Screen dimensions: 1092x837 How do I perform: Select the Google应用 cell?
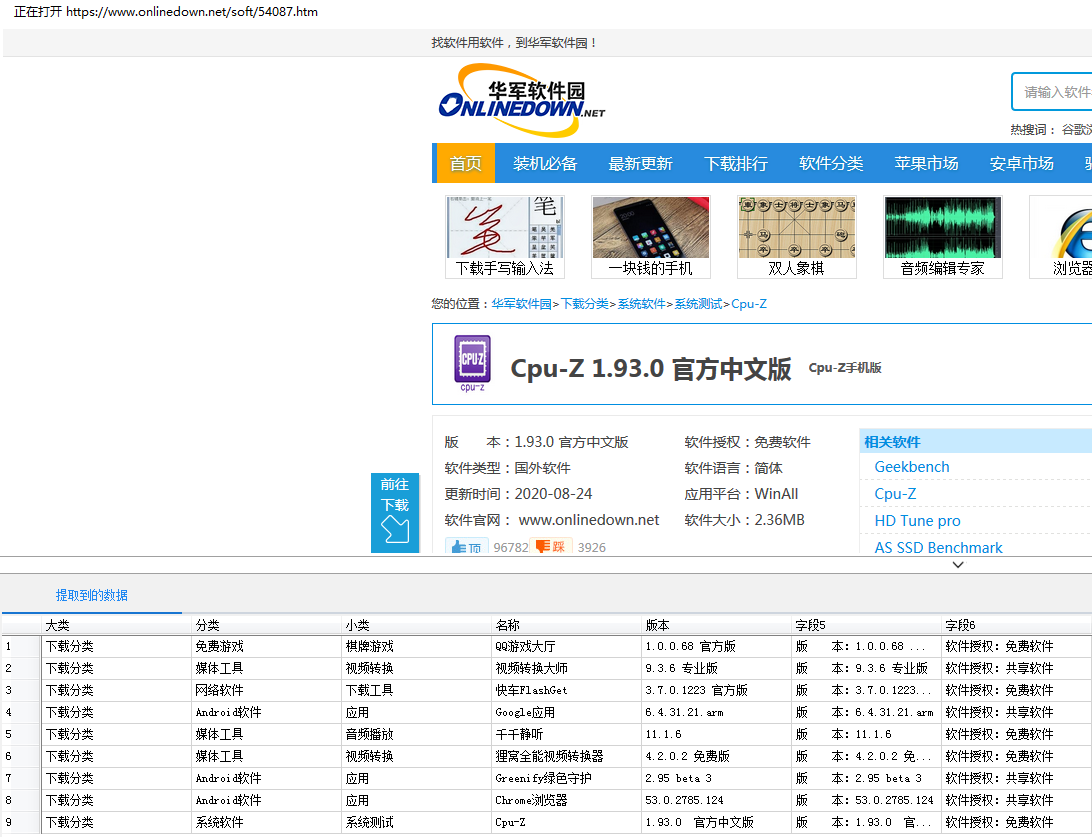click(567, 712)
